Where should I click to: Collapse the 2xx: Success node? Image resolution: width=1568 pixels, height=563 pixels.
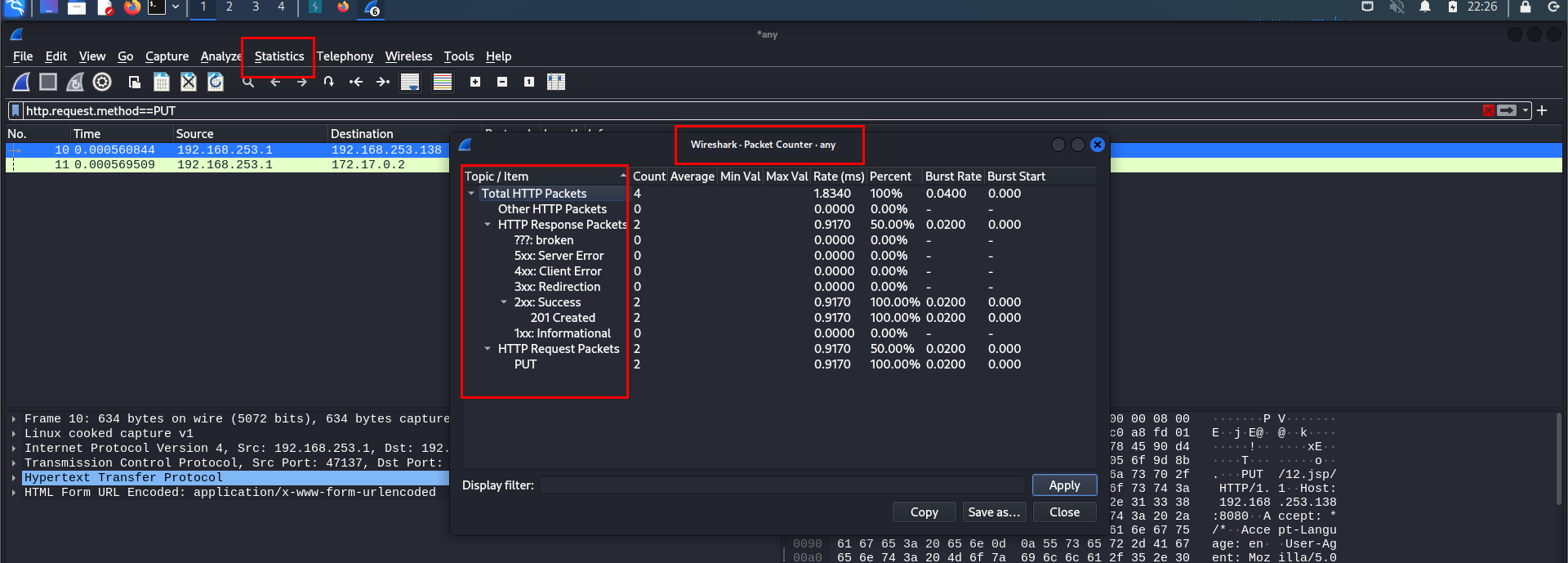[x=504, y=302]
